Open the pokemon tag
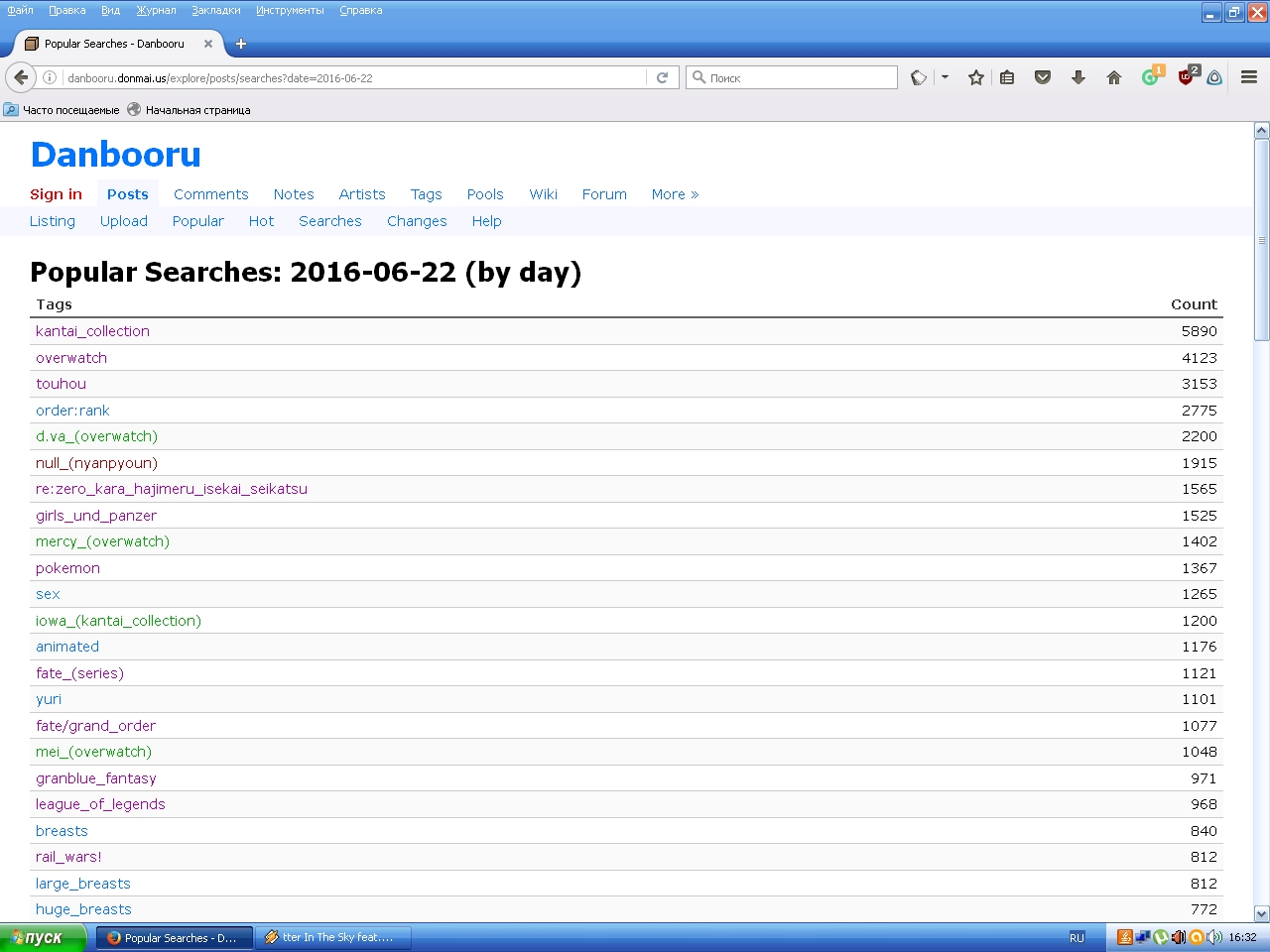Viewport: 1270px width, 952px height. (67, 568)
